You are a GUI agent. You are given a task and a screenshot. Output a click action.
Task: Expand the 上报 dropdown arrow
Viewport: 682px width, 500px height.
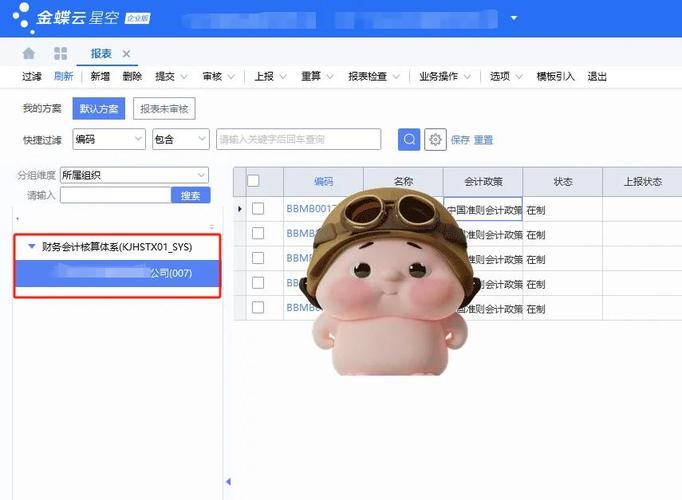(283, 77)
